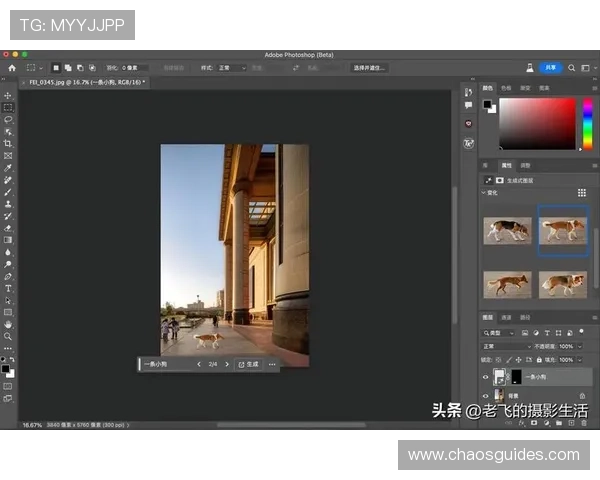Select the Lasso tool

(x=8, y=120)
